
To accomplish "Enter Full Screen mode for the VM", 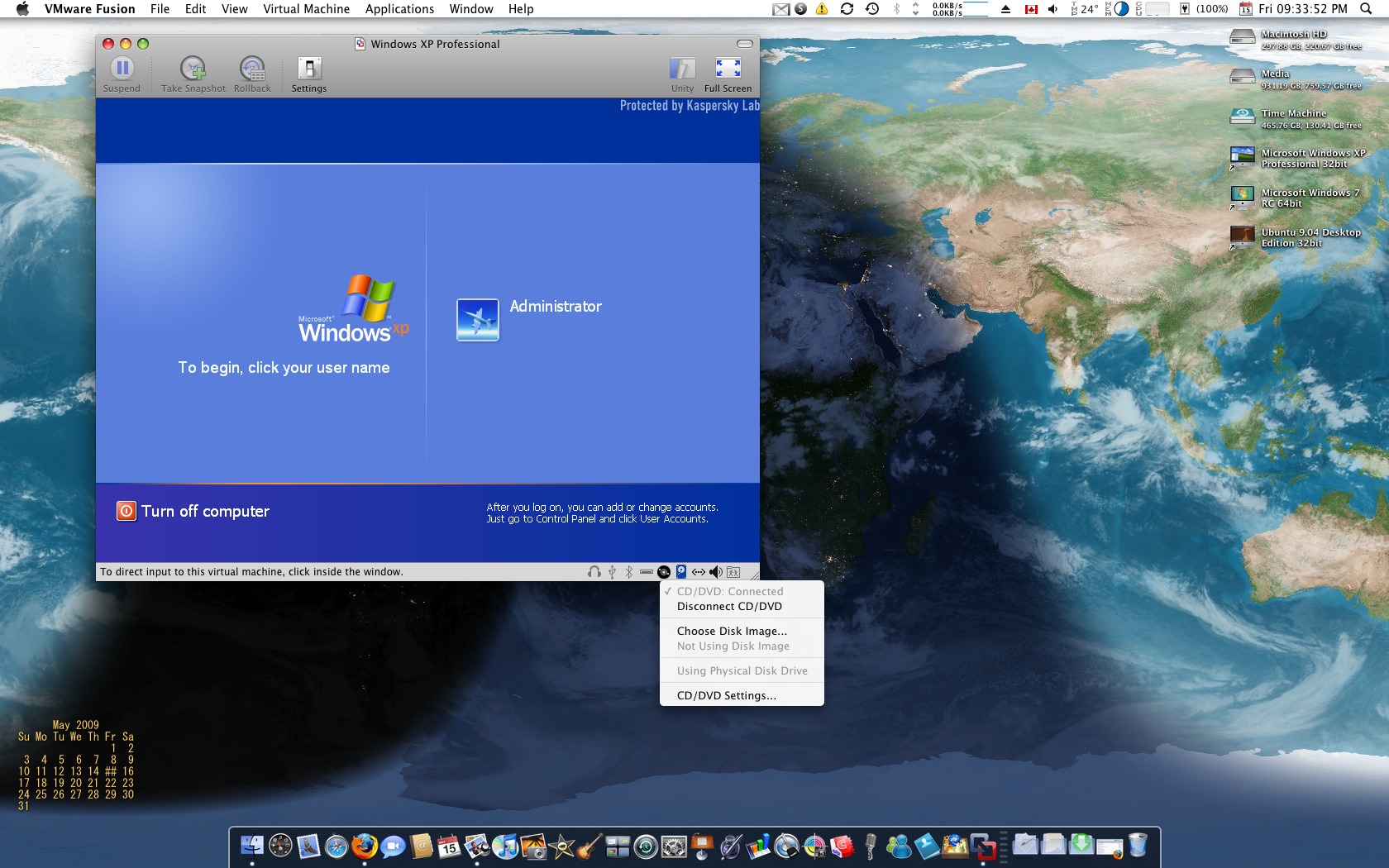I will [728, 74].
